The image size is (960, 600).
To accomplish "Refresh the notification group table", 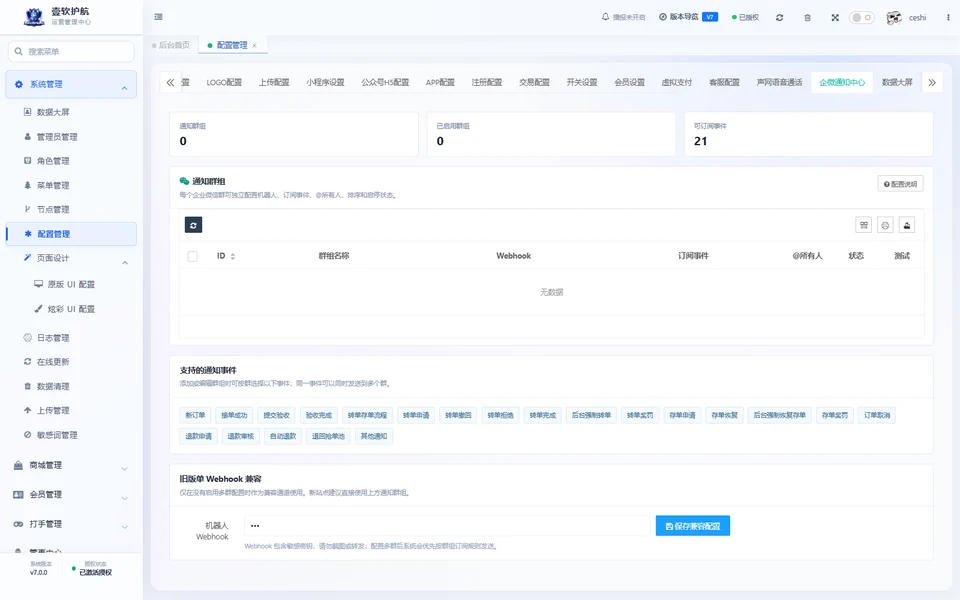I will coord(193,225).
